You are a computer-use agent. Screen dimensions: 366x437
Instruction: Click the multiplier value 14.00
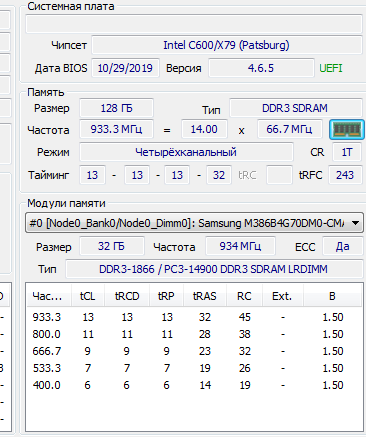[x=204, y=129]
